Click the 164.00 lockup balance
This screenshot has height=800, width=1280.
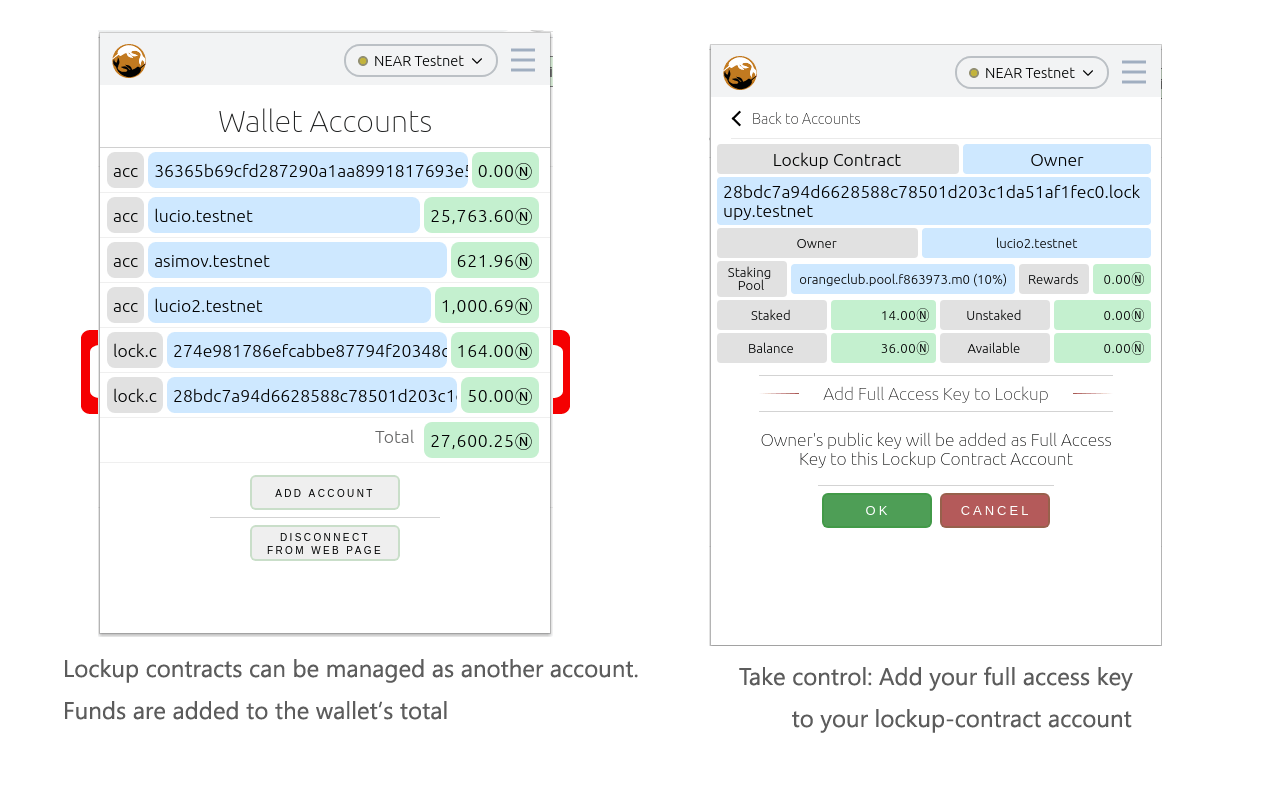pyautogui.click(x=495, y=351)
